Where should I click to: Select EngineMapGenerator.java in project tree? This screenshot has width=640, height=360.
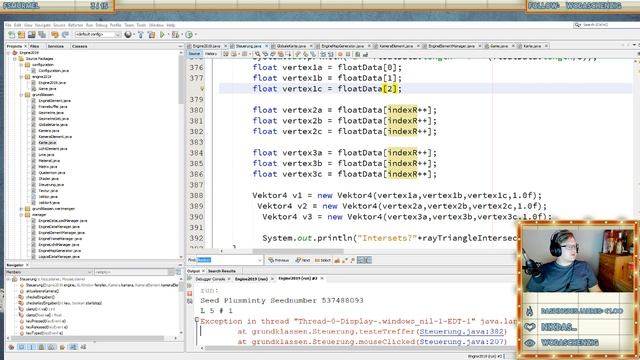tap(60, 251)
